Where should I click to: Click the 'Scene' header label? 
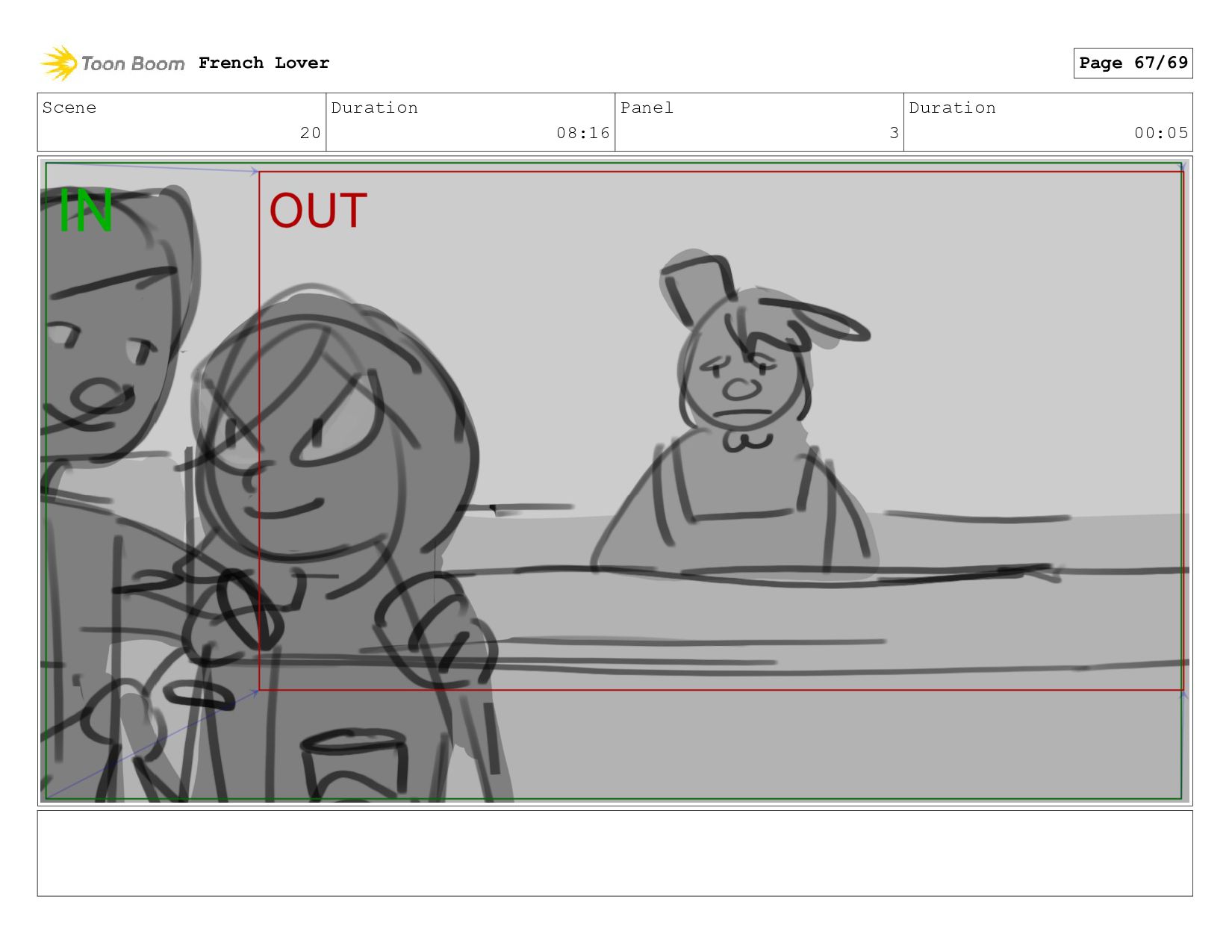coord(69,108)
